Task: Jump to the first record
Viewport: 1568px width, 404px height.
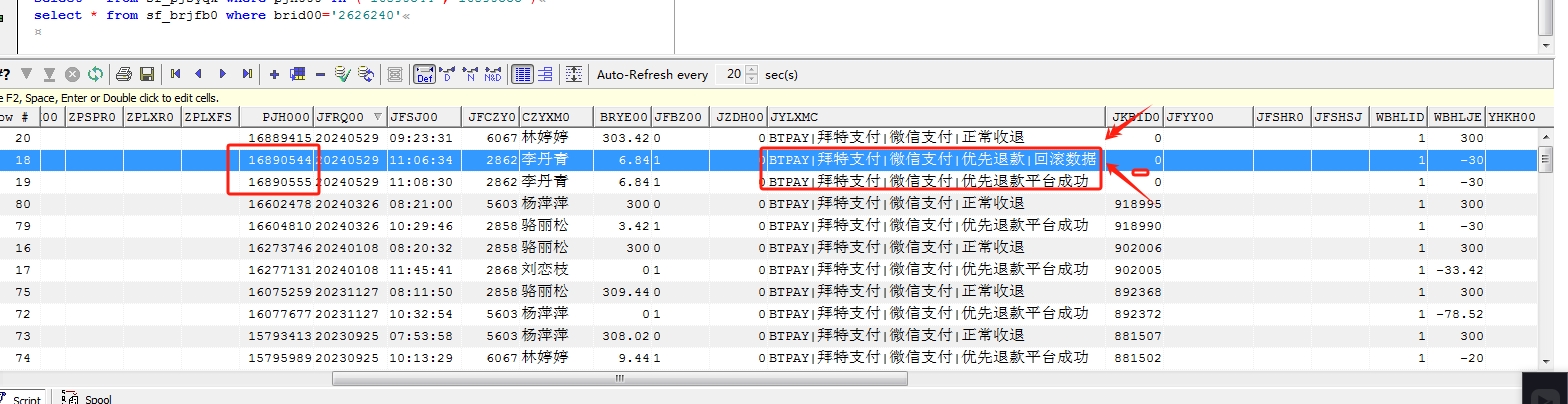Action: 176,74
